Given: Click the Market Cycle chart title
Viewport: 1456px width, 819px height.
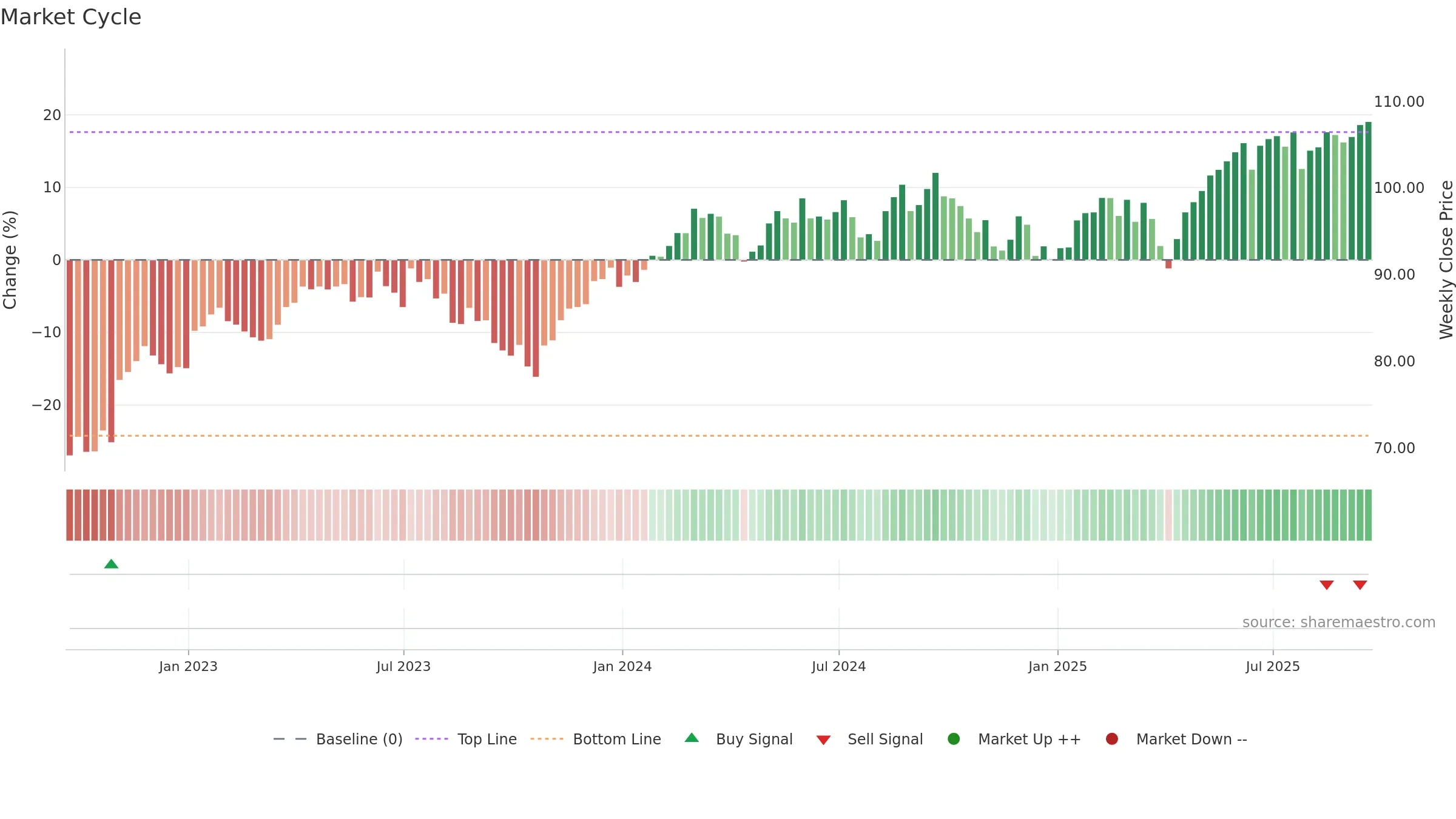Looking at the screenshot, I should (71, 17).
